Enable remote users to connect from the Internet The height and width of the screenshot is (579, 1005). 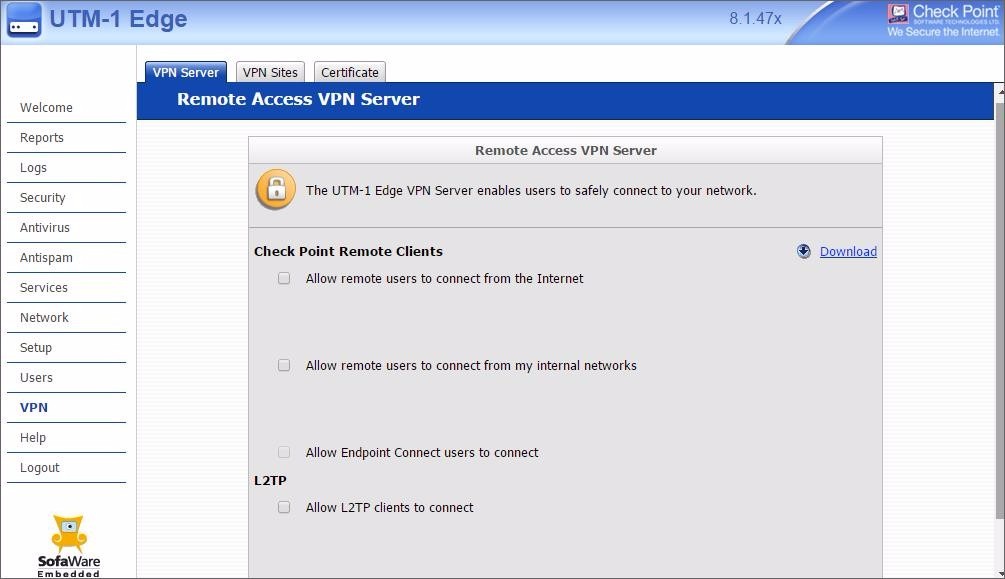pyautogui.click(x=284, y=278)
